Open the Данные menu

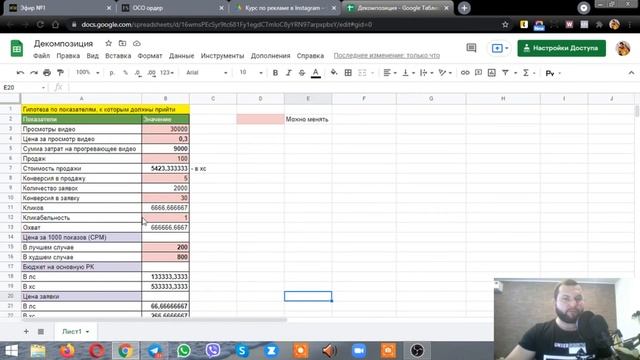point(181,56)
